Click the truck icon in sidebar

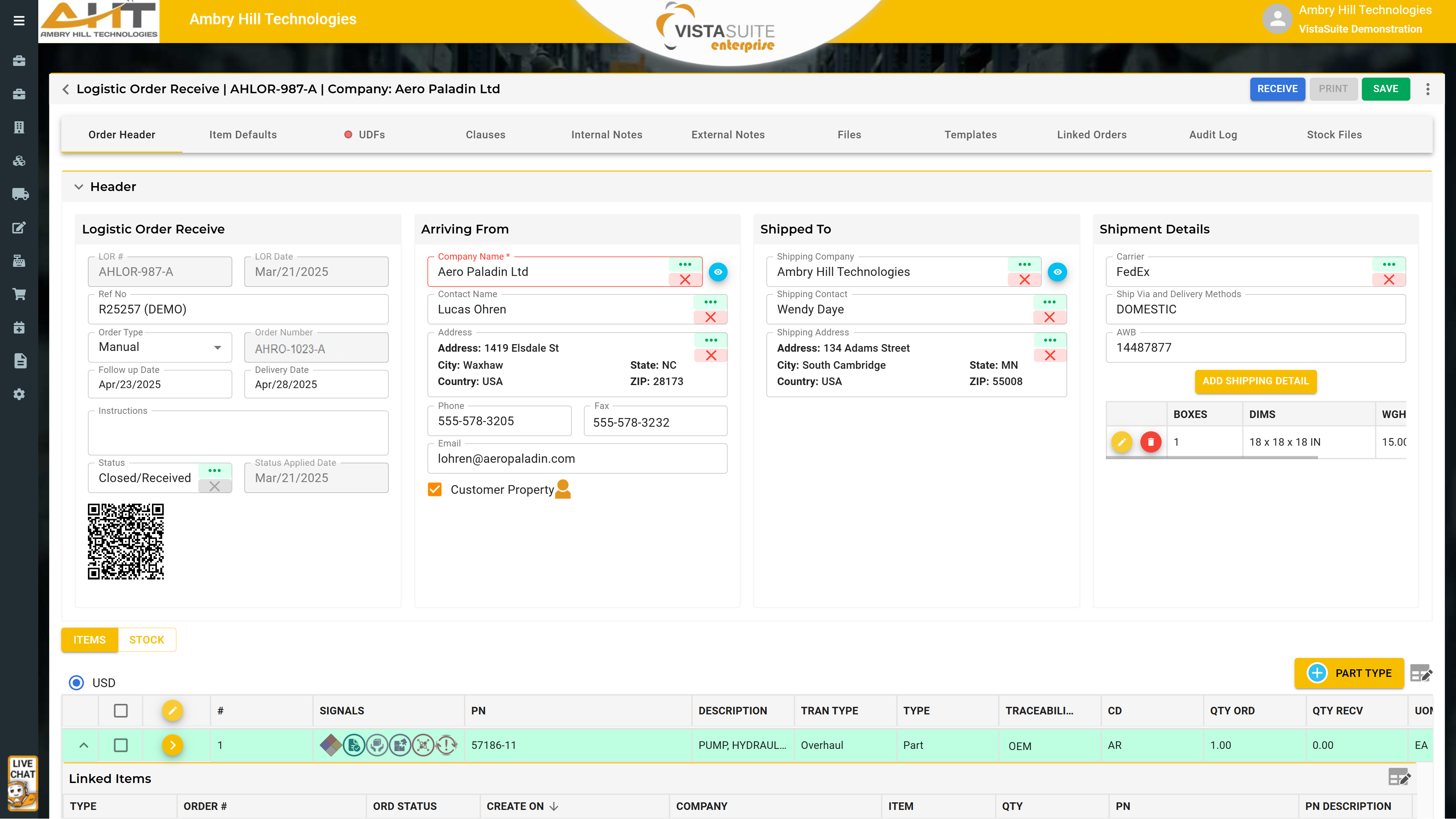pos(20,194)
